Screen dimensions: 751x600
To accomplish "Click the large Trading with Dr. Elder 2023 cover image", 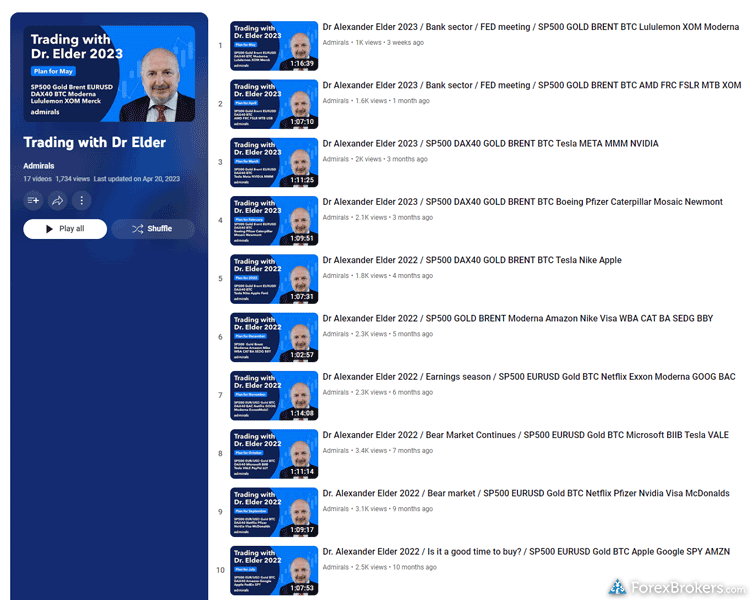I will point(109,73).
